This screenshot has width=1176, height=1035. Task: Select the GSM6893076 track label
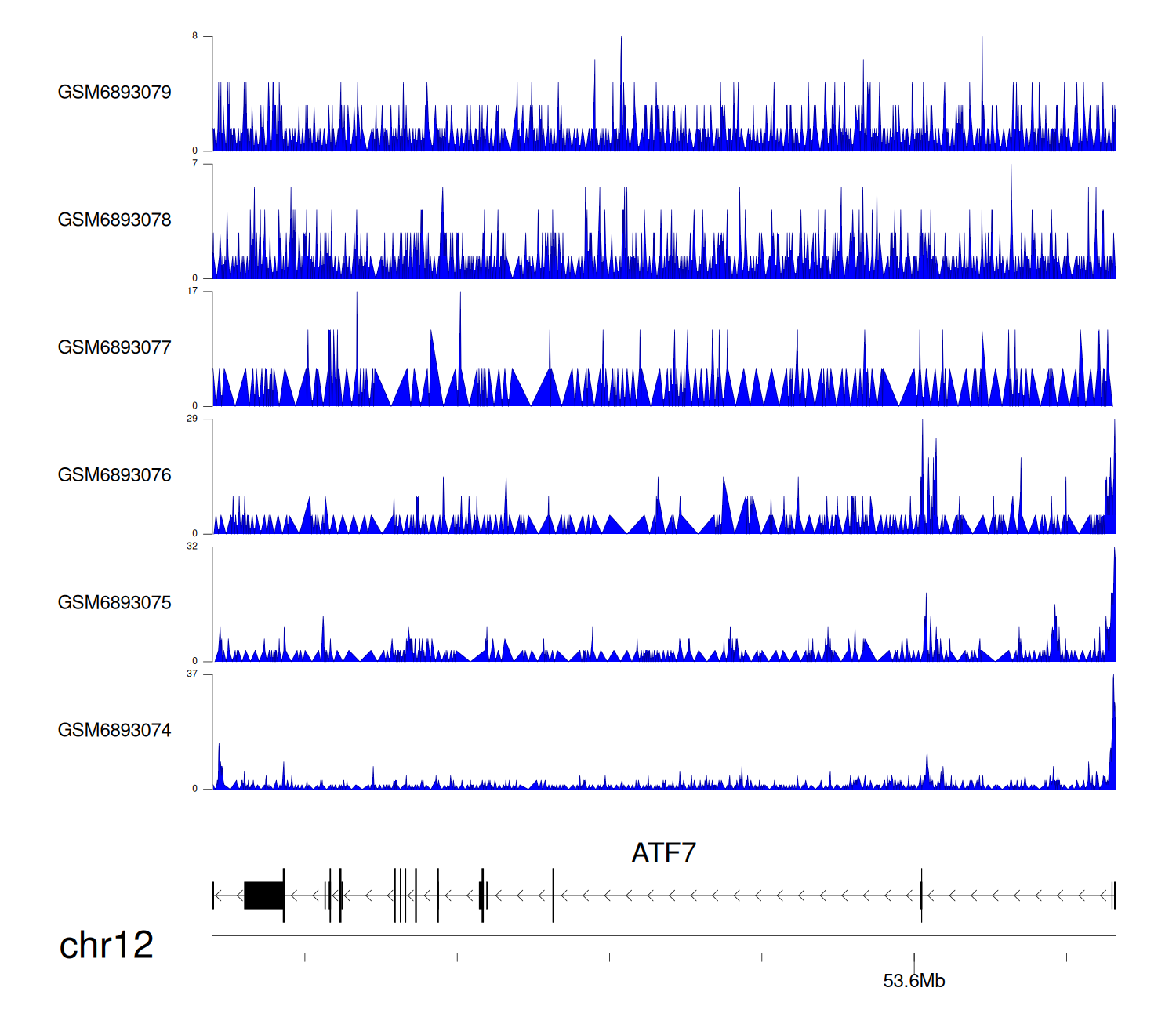pyautogui.click(x=114, y=475)
